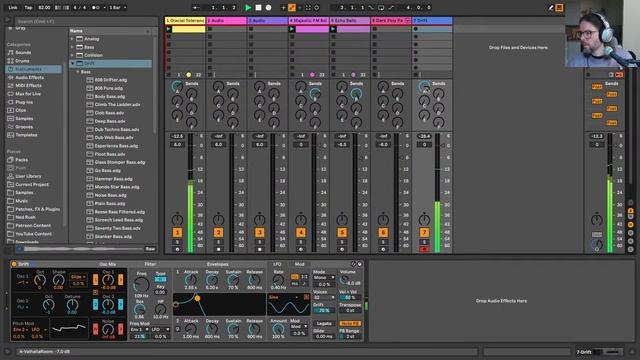Open the User Library place
The image size is (640, 360).
click(28, 176)
